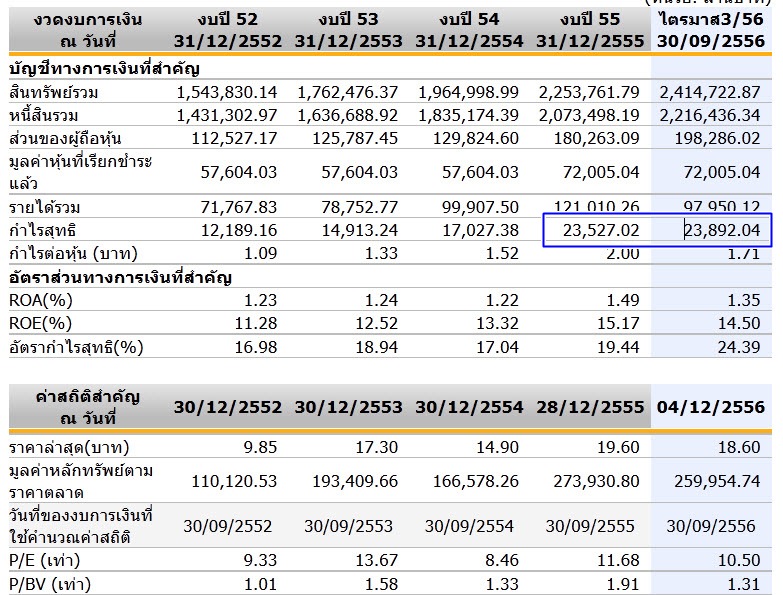Click the ราคาล่าสุด(บาท) row label
This screenshot has height=595, width=783.
69,447
